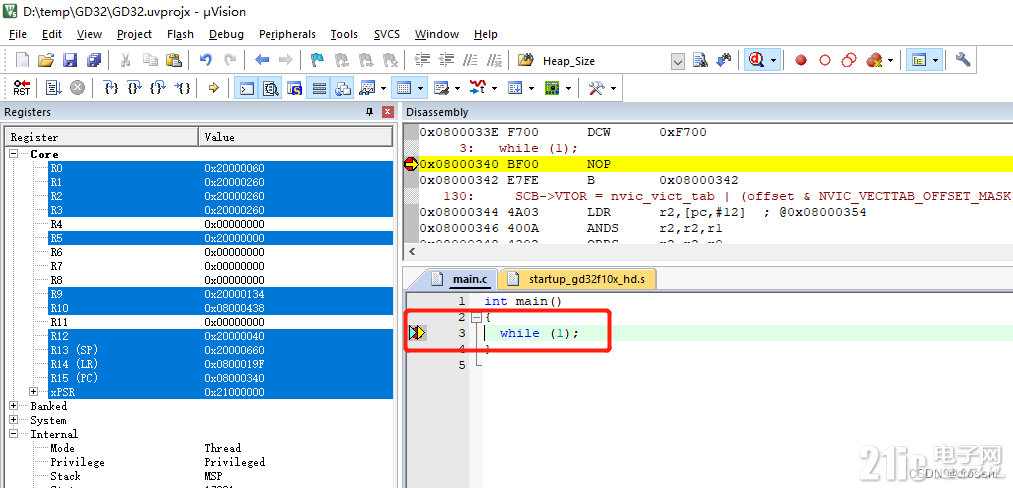Click the Find icon beside the Heap_Size box
This screenshot has height=488, width=1013.
point(700,60)
